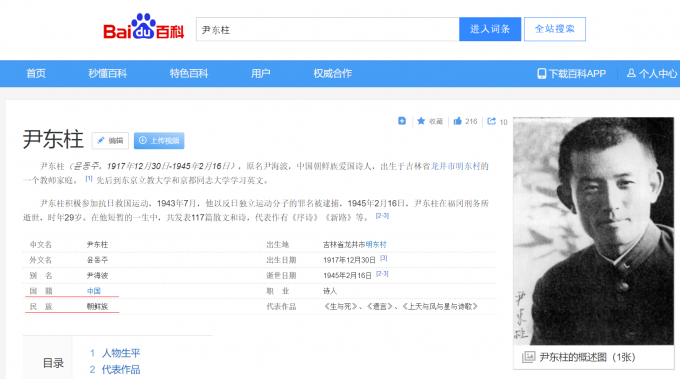Click the 编辑 edit button
The image size is (680, 379).
pos(110,140)
